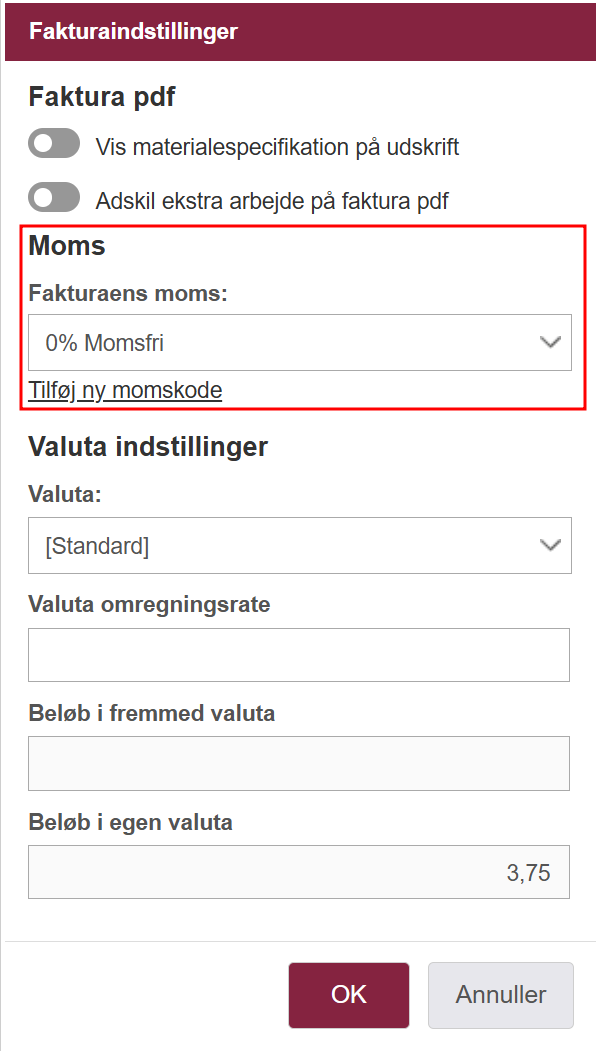
Task: Click the Fakturaindstillinger title bar
Action: (x=300, y=32)
